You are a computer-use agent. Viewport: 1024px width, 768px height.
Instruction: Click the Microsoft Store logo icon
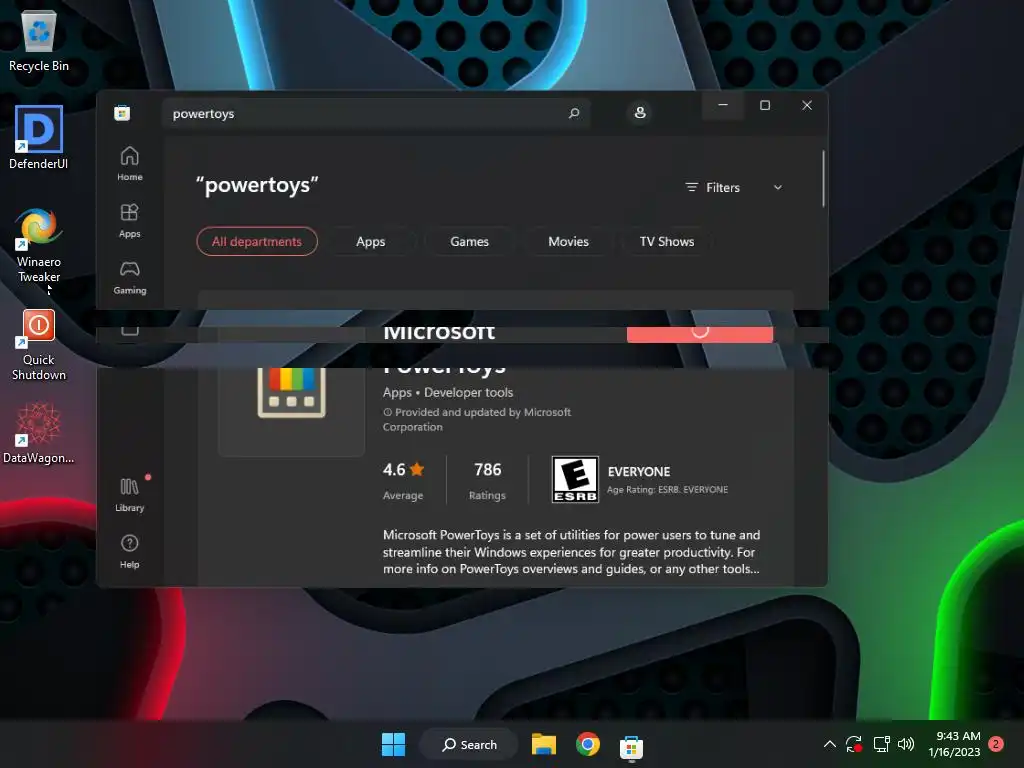[122, 113]
